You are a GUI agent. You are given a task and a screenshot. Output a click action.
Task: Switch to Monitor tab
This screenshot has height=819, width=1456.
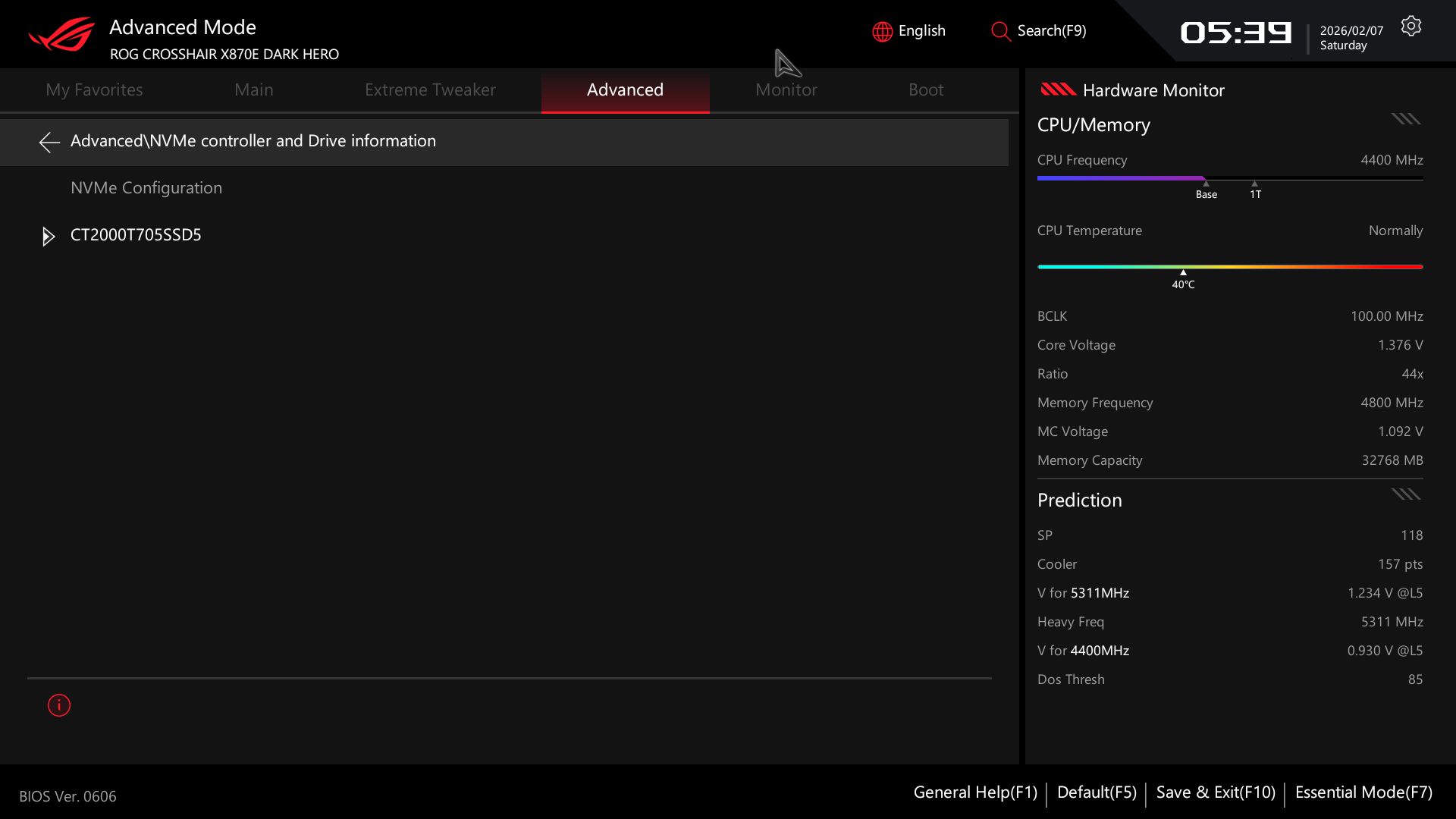[x=786, y=89]
